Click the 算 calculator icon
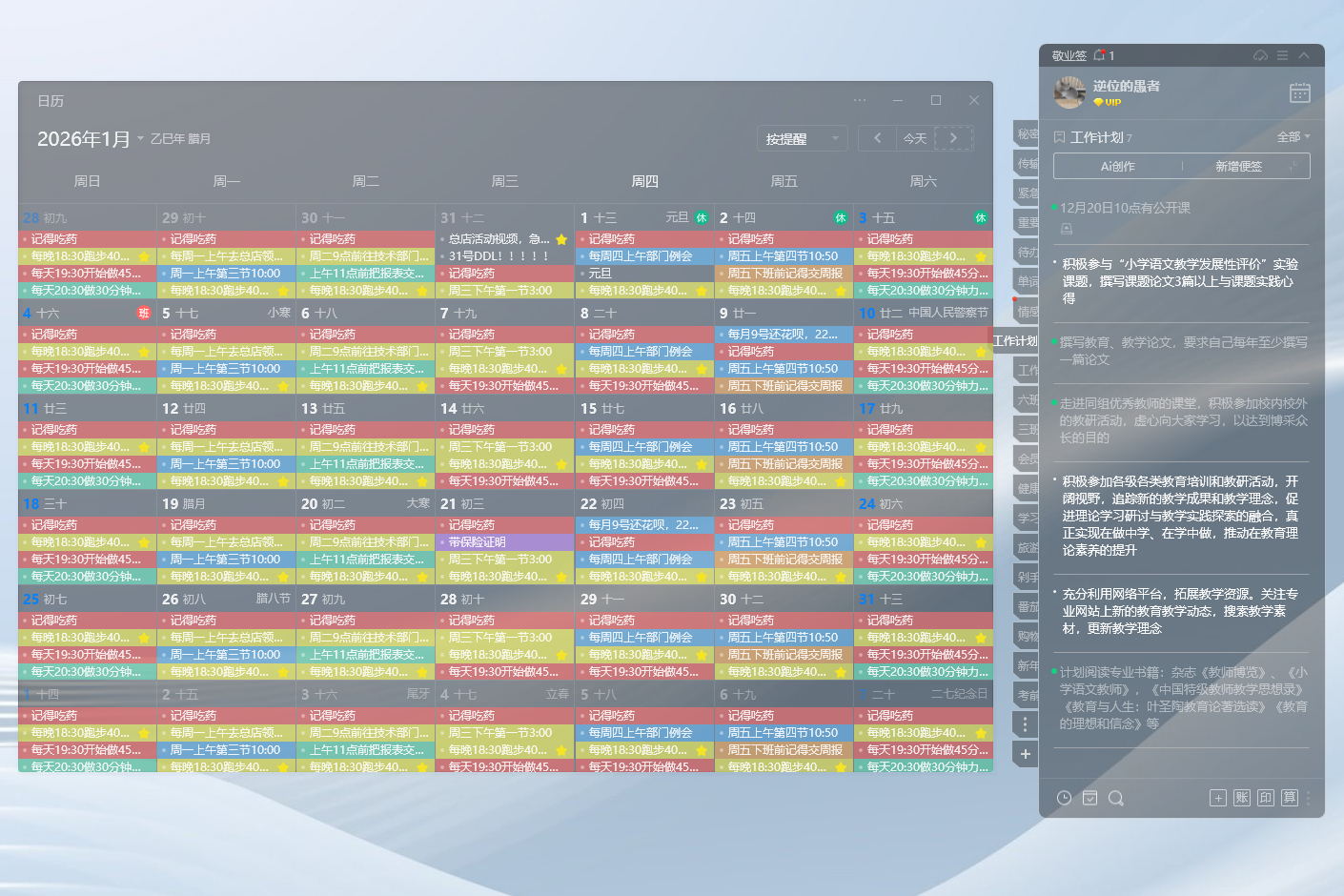 click(x=1290, y=798)
